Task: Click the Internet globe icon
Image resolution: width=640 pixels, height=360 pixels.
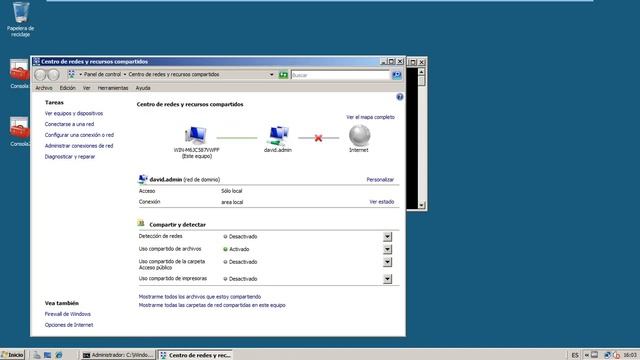Action: pyautogui.click(x=359, y=136)
